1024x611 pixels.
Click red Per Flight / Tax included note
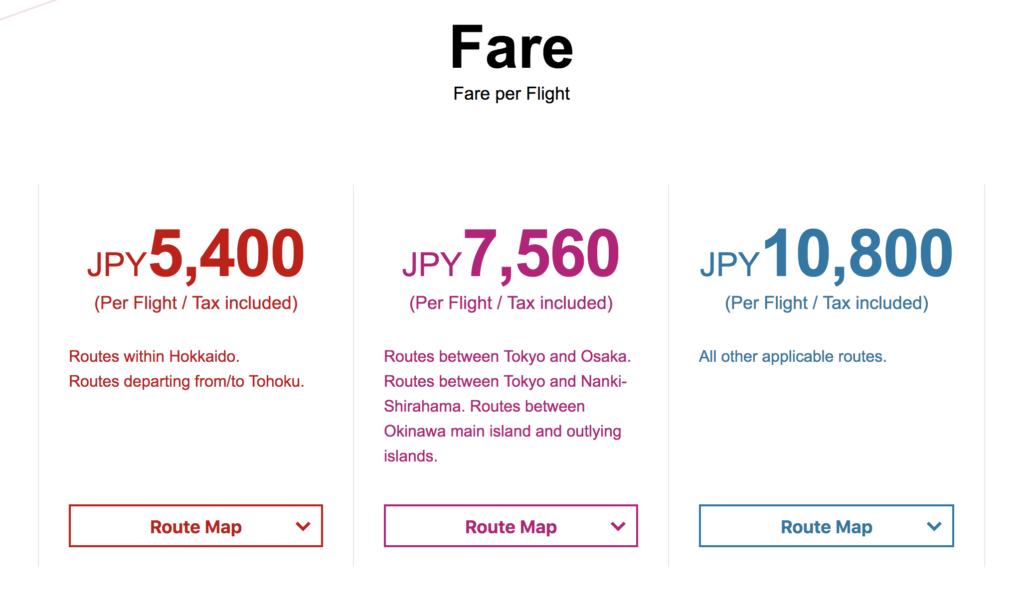point(196,303)
